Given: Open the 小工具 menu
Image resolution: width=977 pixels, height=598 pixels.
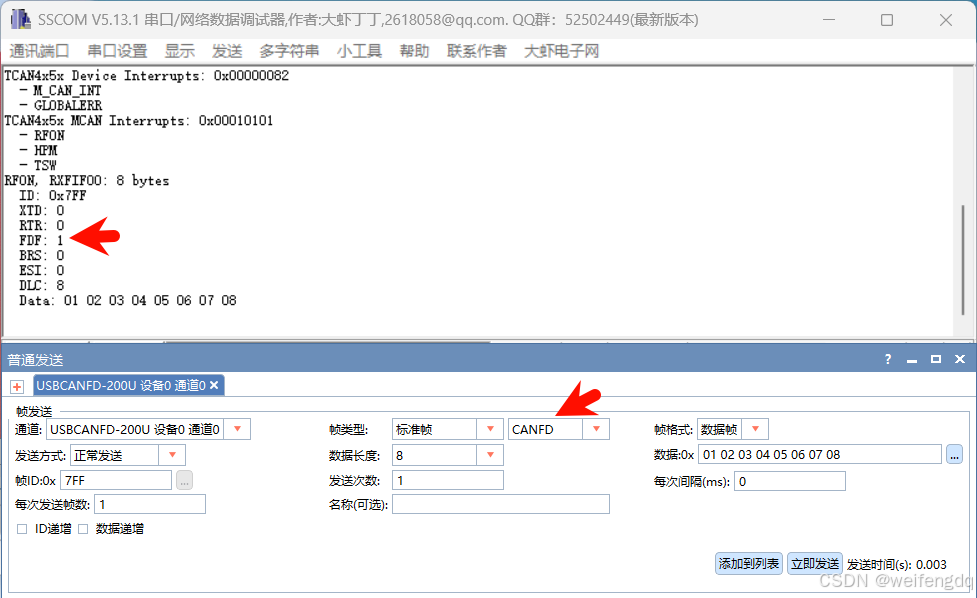Looking at the screenshot, I should click(x=360, y=51).
